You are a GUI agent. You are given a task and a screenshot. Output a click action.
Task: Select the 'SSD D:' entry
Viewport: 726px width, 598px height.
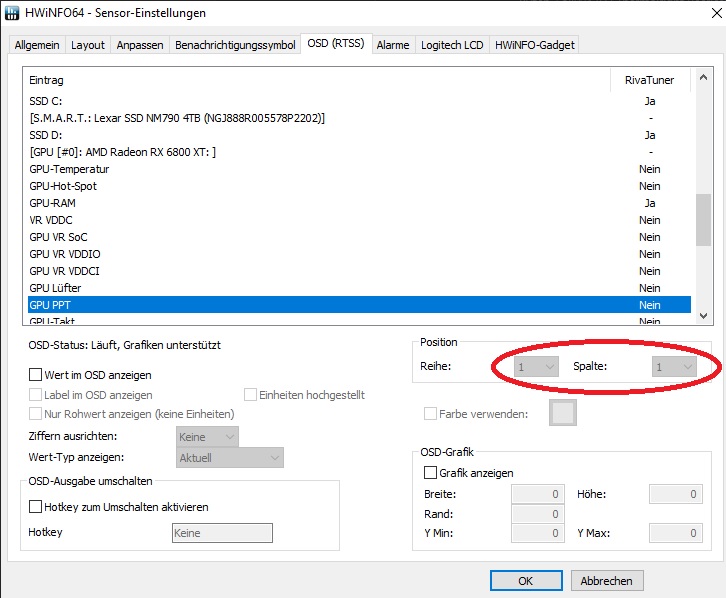359,135
